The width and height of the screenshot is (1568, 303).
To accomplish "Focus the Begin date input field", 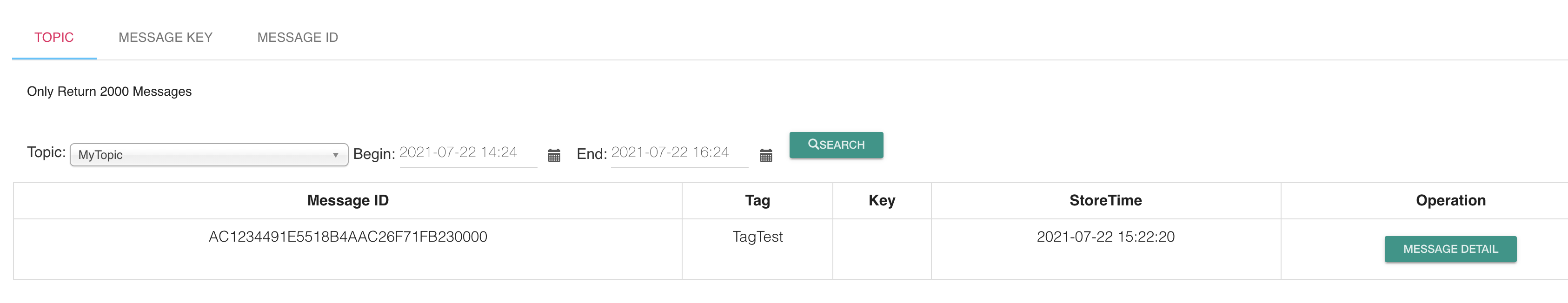I will tap(467, 153).
